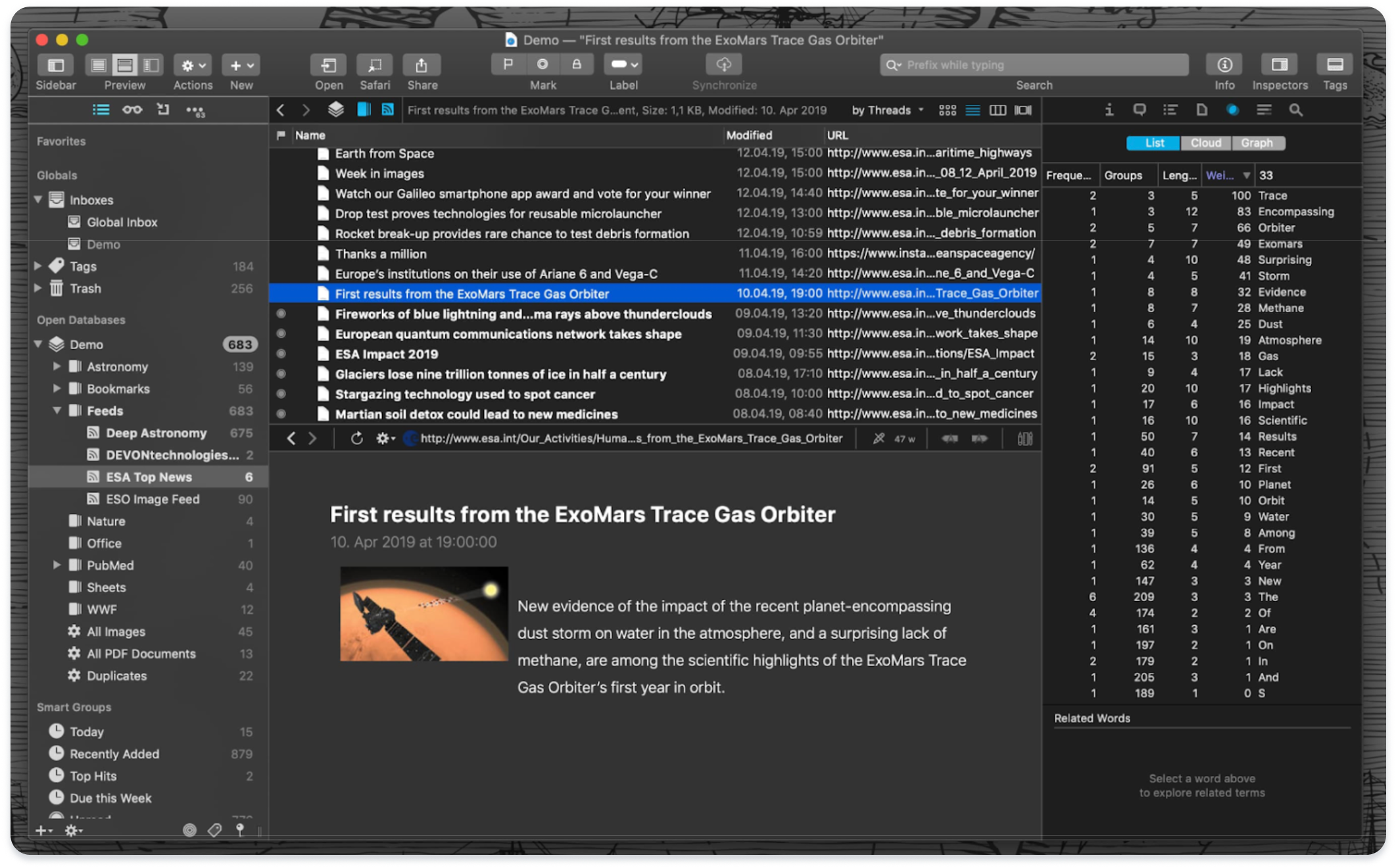Show the Tags bar
Viewport: 1396px width, 868px height.
pos(1335,64)
